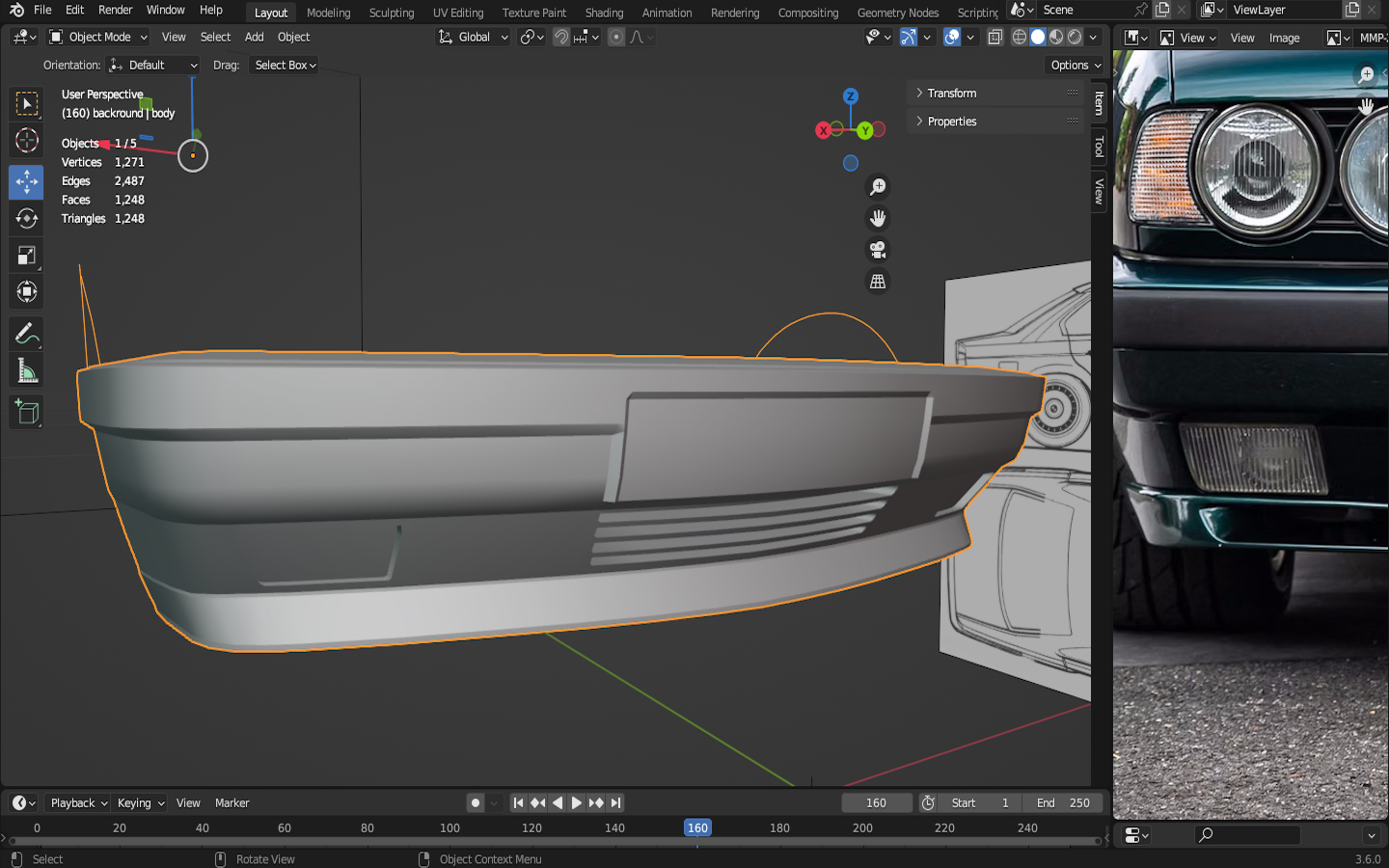Click the End frame field

coord(1063,802)
